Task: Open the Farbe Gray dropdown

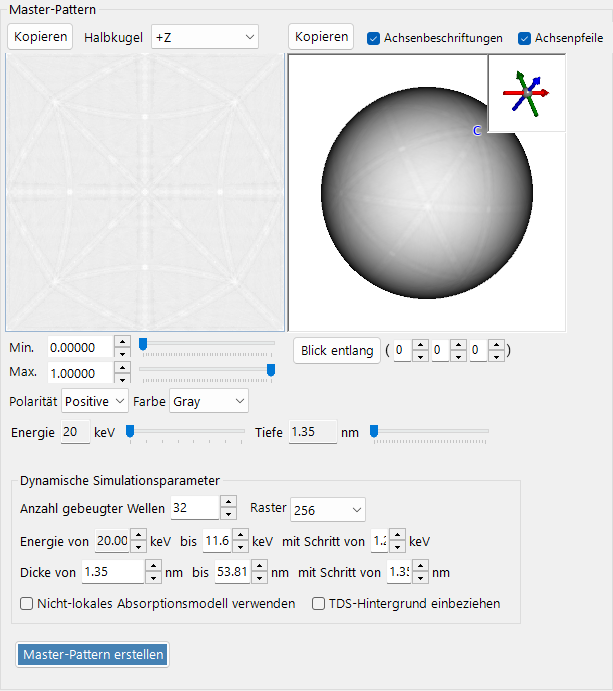Action: point(209,401)
